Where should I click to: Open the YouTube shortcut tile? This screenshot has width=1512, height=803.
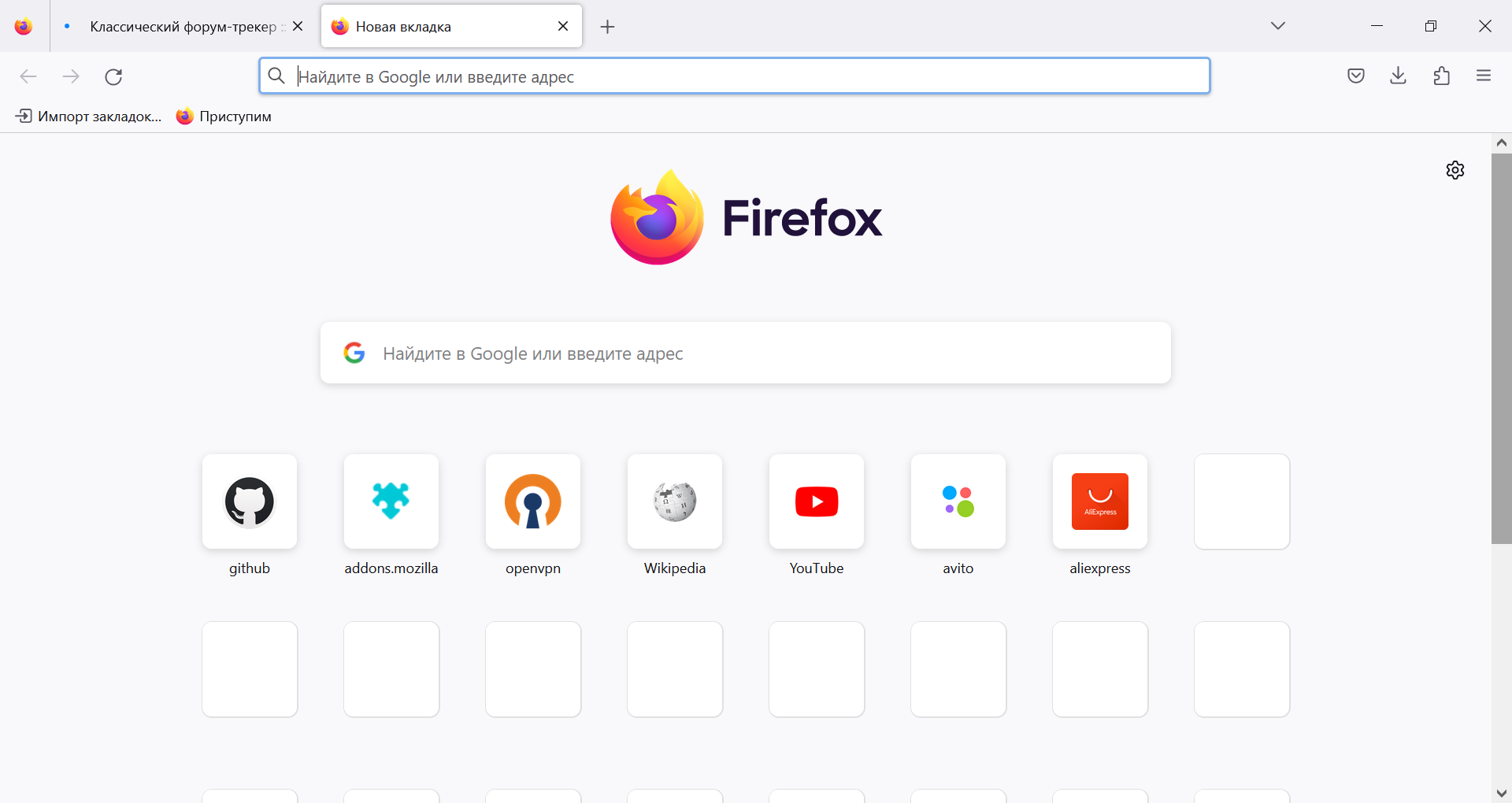pos(817,501)
